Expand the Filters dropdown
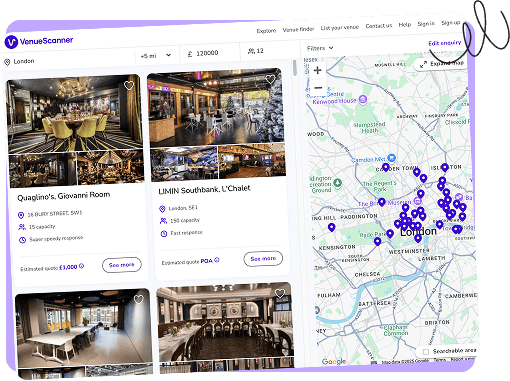 [x=320, y=48]
